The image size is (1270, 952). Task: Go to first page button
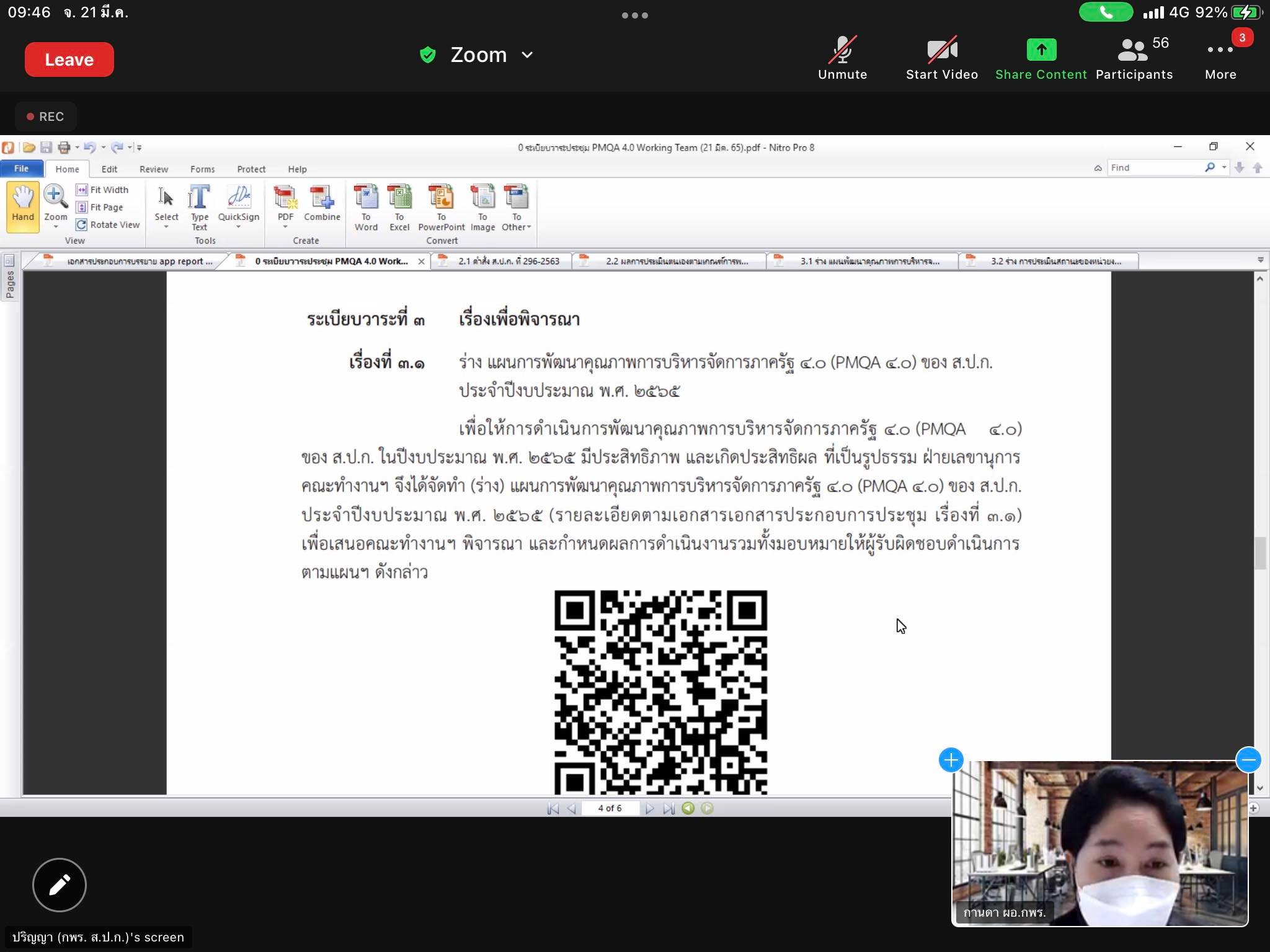[553, 809]
